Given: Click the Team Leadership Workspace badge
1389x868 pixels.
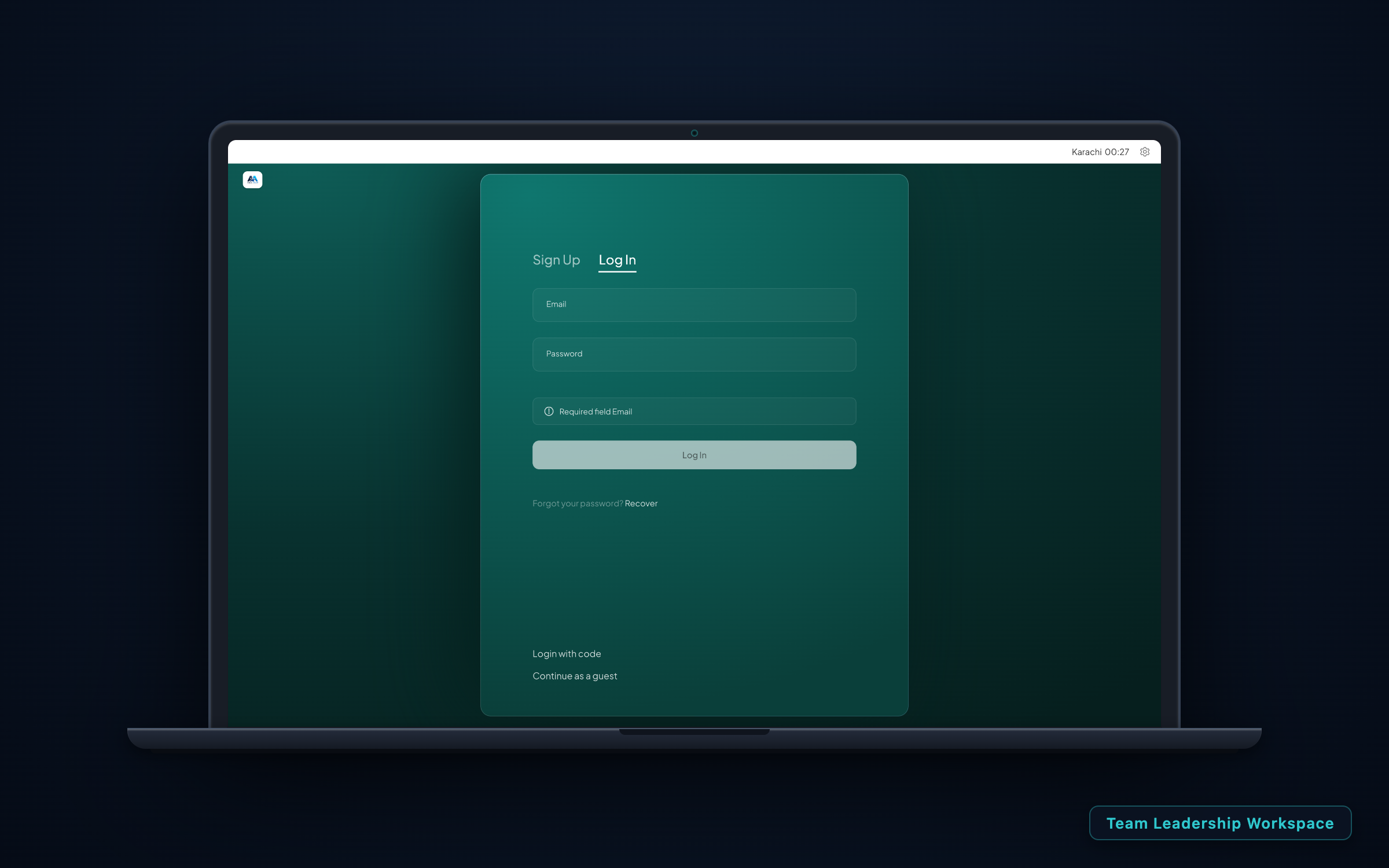Looking at the screenshot, I should [x=1220, y=823].
